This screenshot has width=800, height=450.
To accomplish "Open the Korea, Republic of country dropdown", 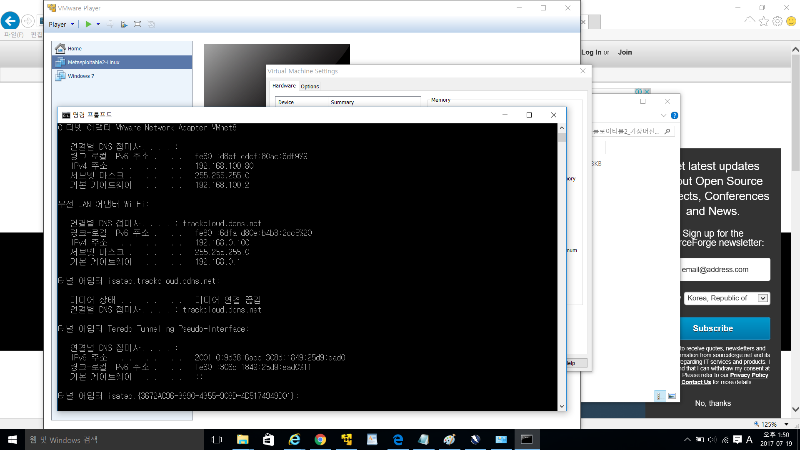I will click(x=727, y=298).
